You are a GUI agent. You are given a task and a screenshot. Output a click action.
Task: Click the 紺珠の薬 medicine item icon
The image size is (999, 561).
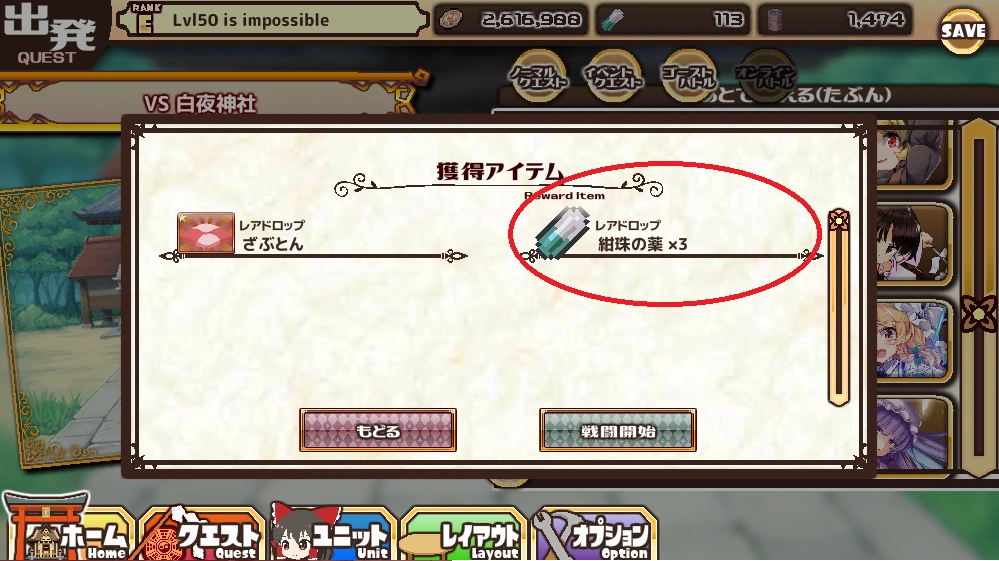[562, 232]
